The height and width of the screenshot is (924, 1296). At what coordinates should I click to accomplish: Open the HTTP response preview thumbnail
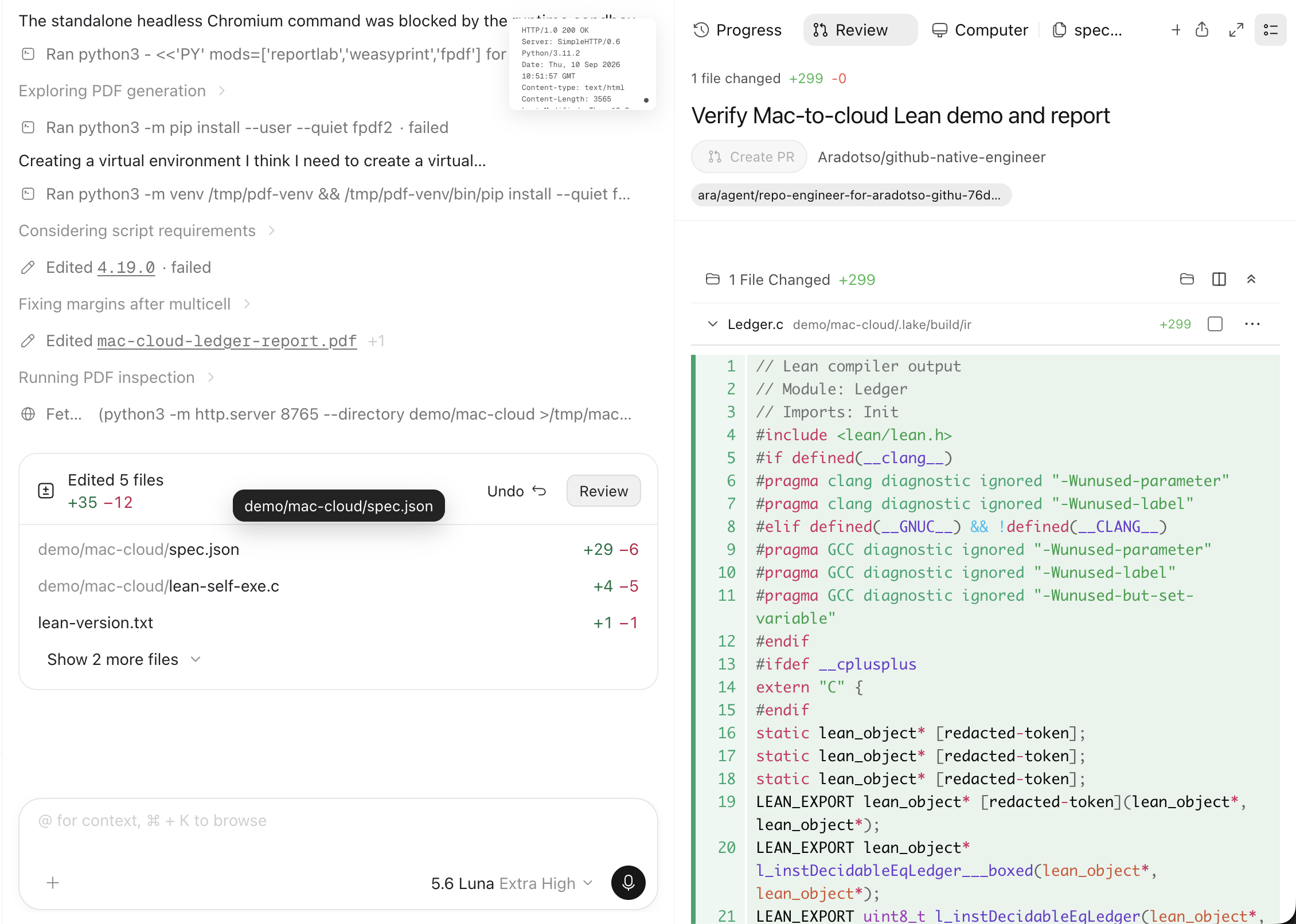click(x=582, y=64)
